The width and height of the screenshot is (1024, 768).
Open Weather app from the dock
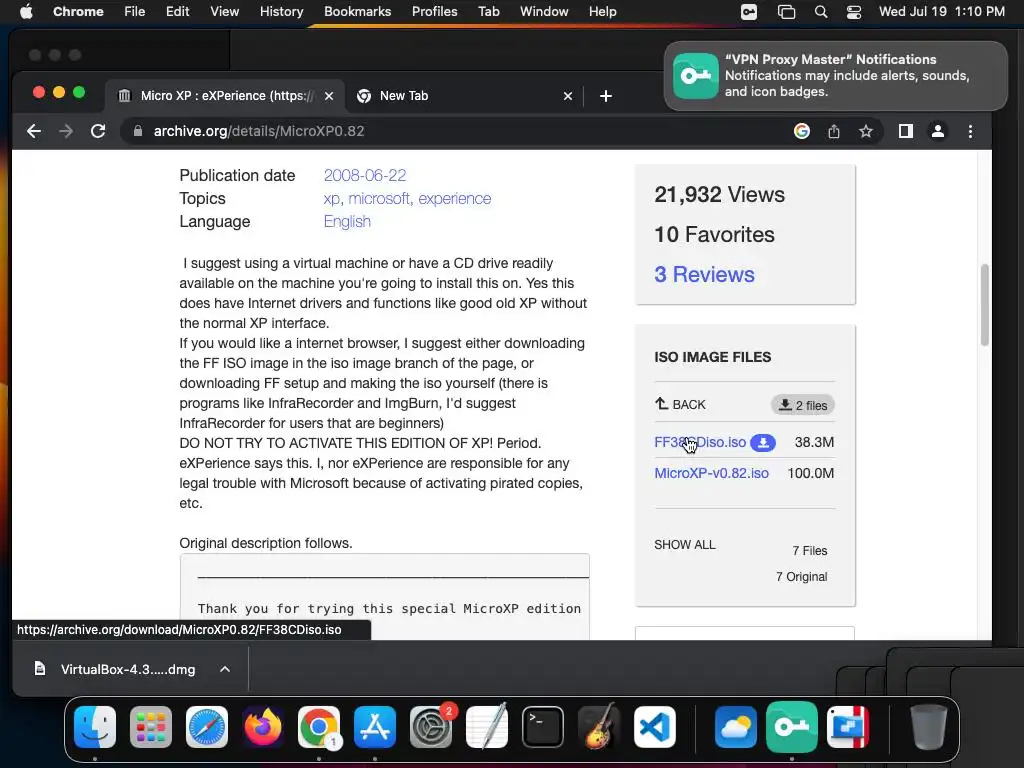(x=736, y=727)
